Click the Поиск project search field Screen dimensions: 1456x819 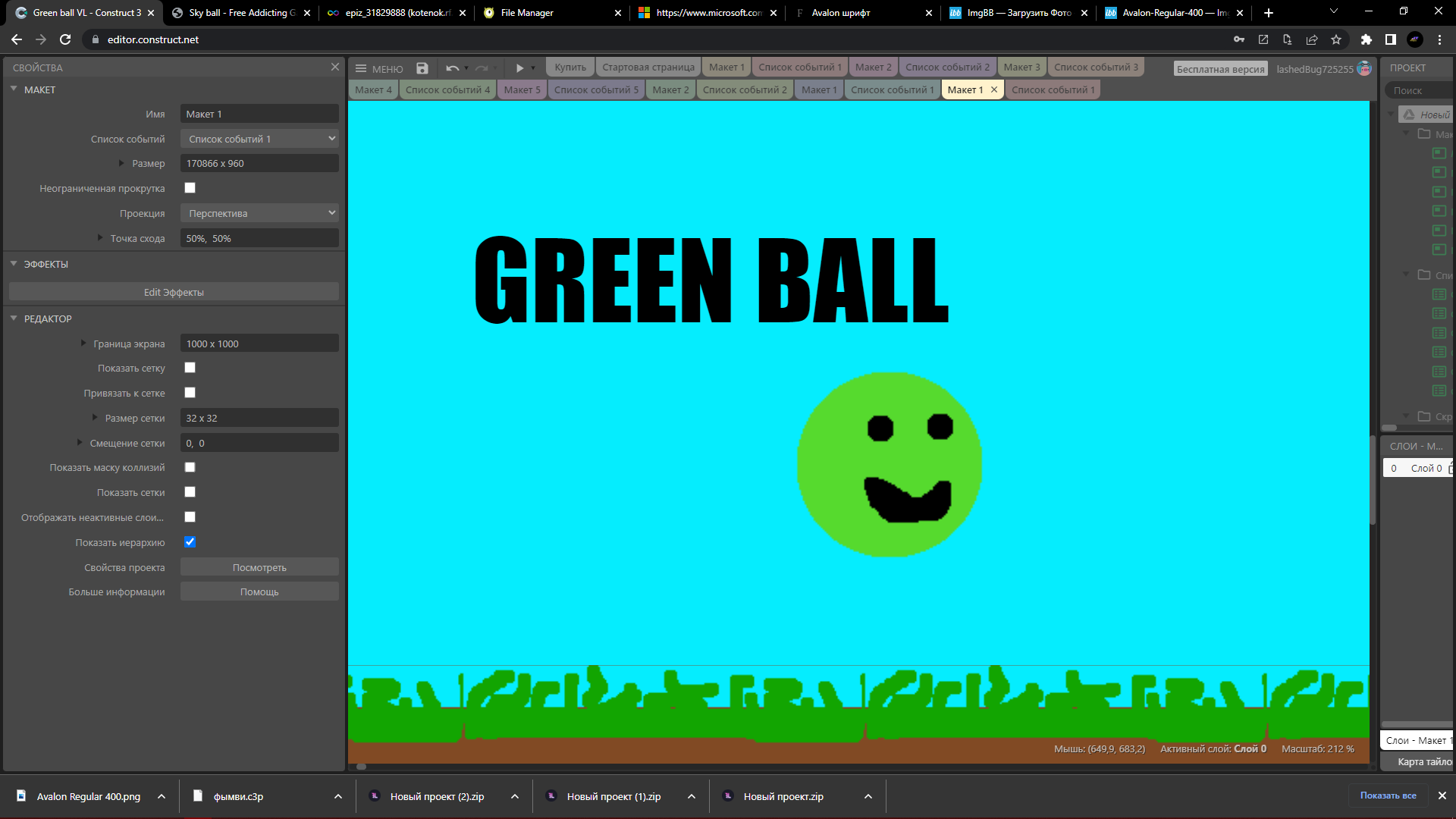tap(1418, 90)
